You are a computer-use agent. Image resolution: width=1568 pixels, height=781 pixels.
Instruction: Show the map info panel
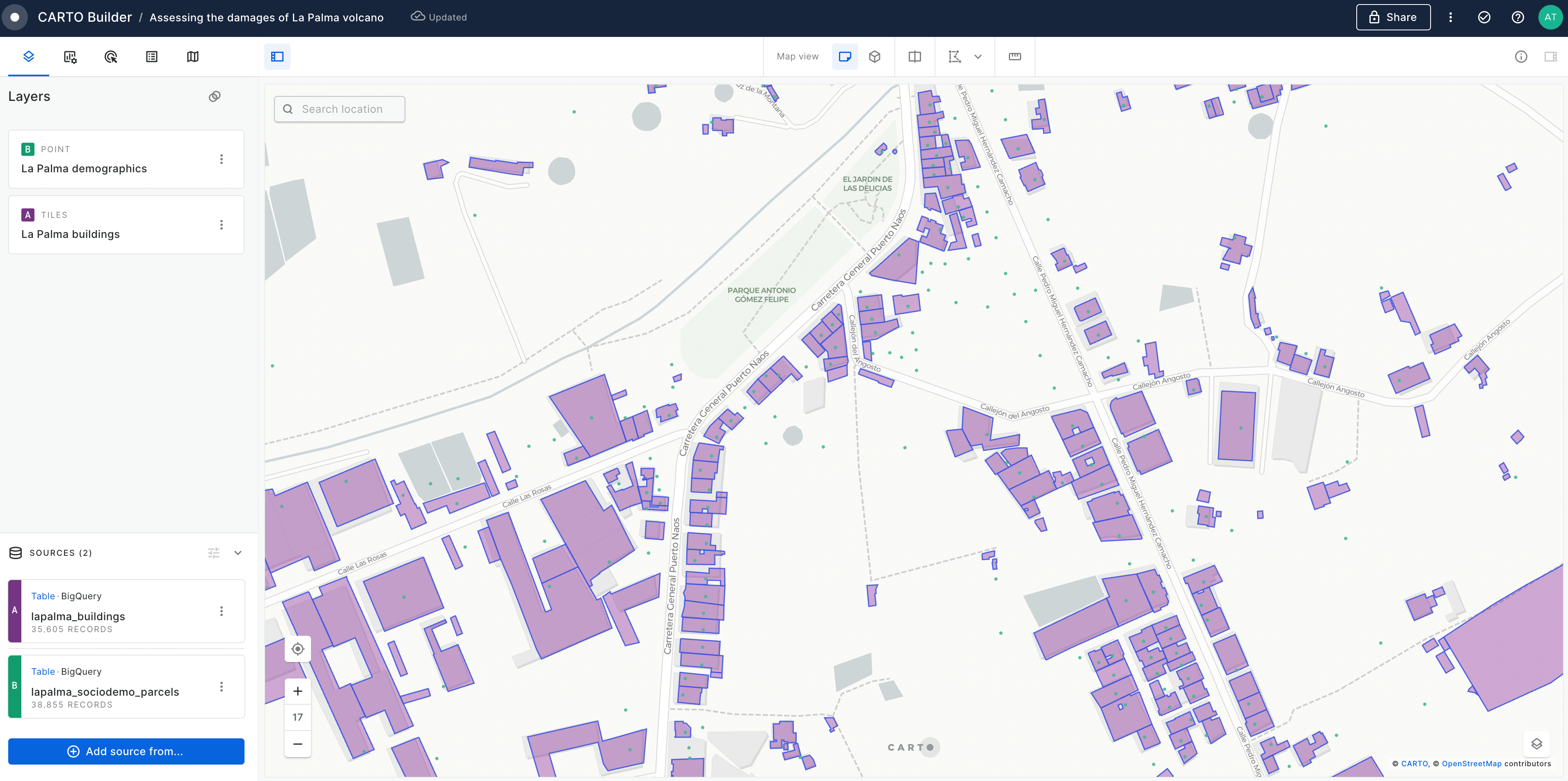1520,57
